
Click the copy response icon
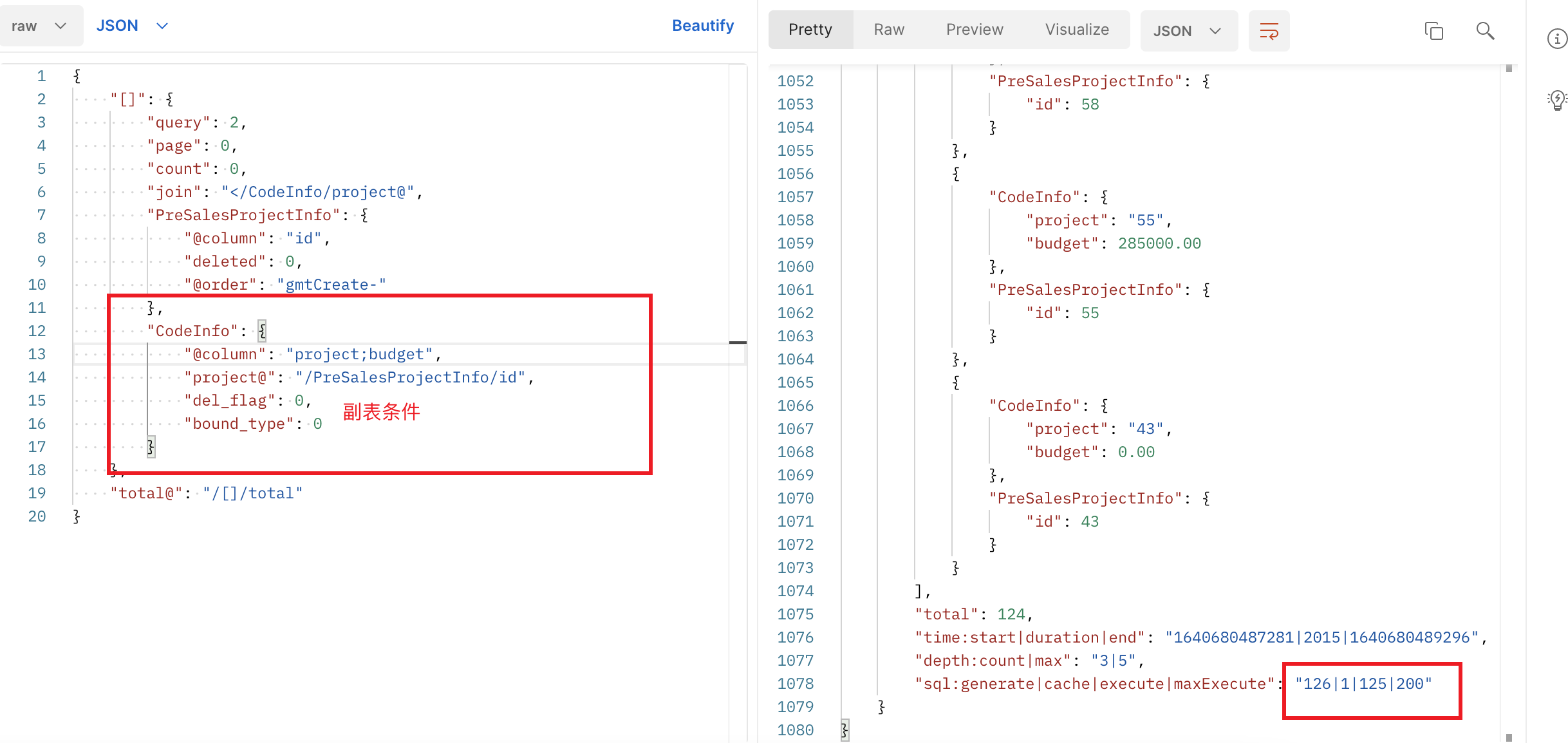1433,31
